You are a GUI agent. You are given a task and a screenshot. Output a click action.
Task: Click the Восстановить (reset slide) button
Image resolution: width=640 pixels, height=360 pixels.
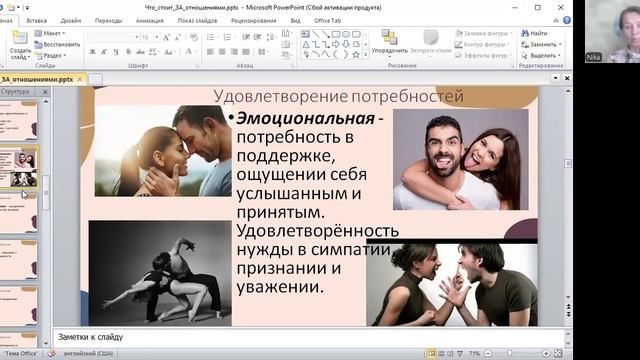[x=57, y=44]
